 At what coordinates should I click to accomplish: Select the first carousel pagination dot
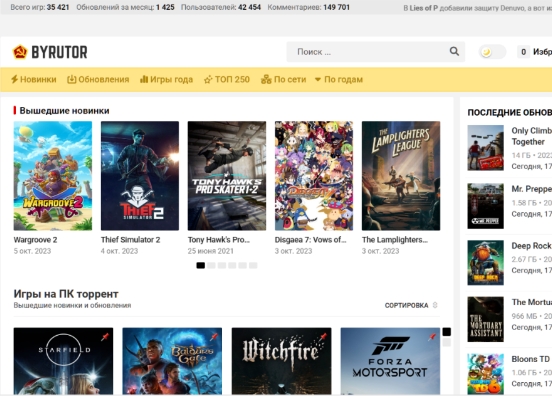tap(200, 265)
